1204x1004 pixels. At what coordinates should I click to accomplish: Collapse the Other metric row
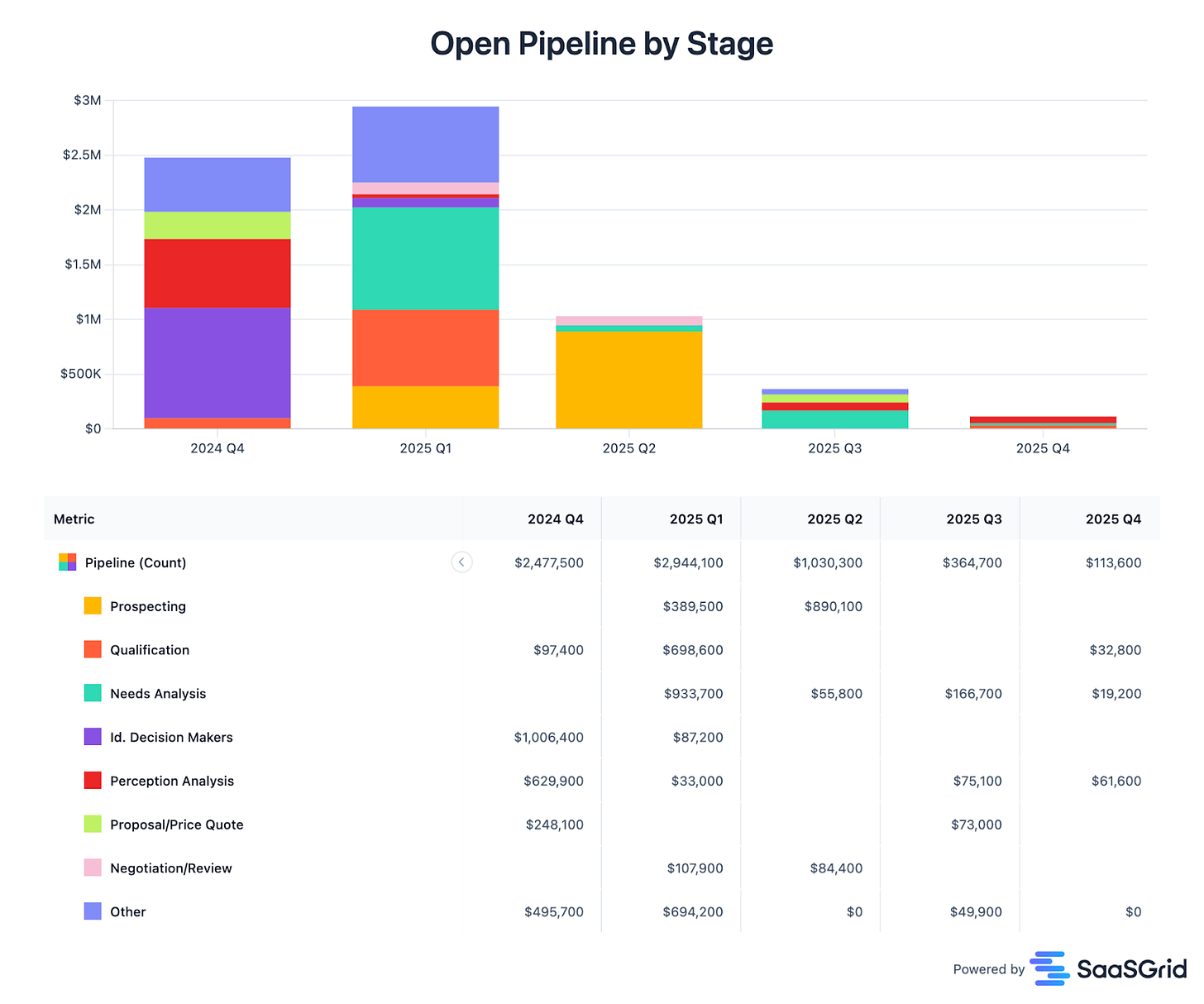pyautogui.click(x=127, y=911)
